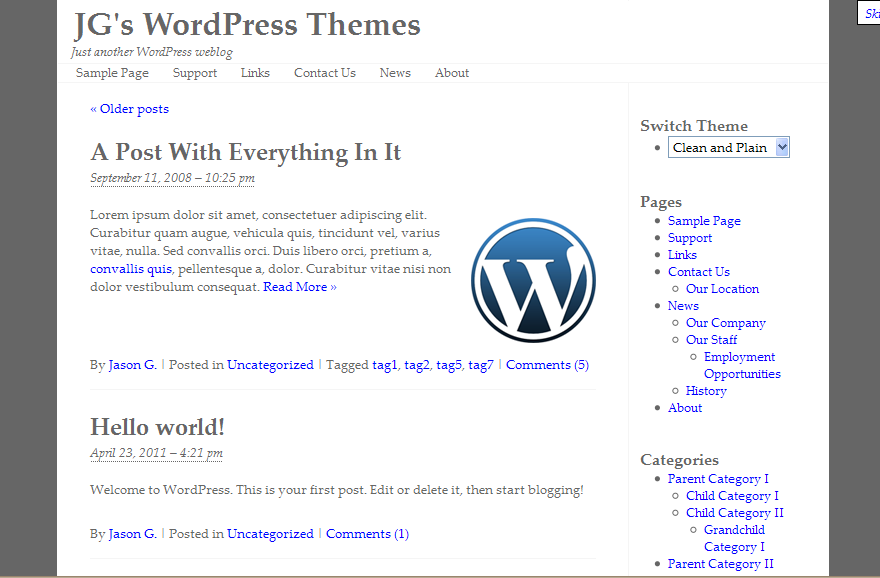Image resolution: width=880 pixels, height=578 pixels.
Task: Open Links in sidebar Pages list
Action: 682,255
